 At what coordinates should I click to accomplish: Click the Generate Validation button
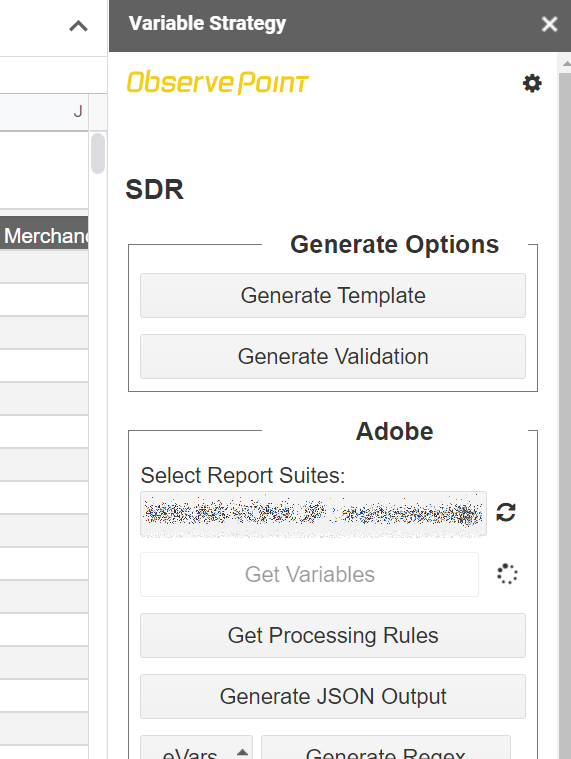tap(333, 356)
